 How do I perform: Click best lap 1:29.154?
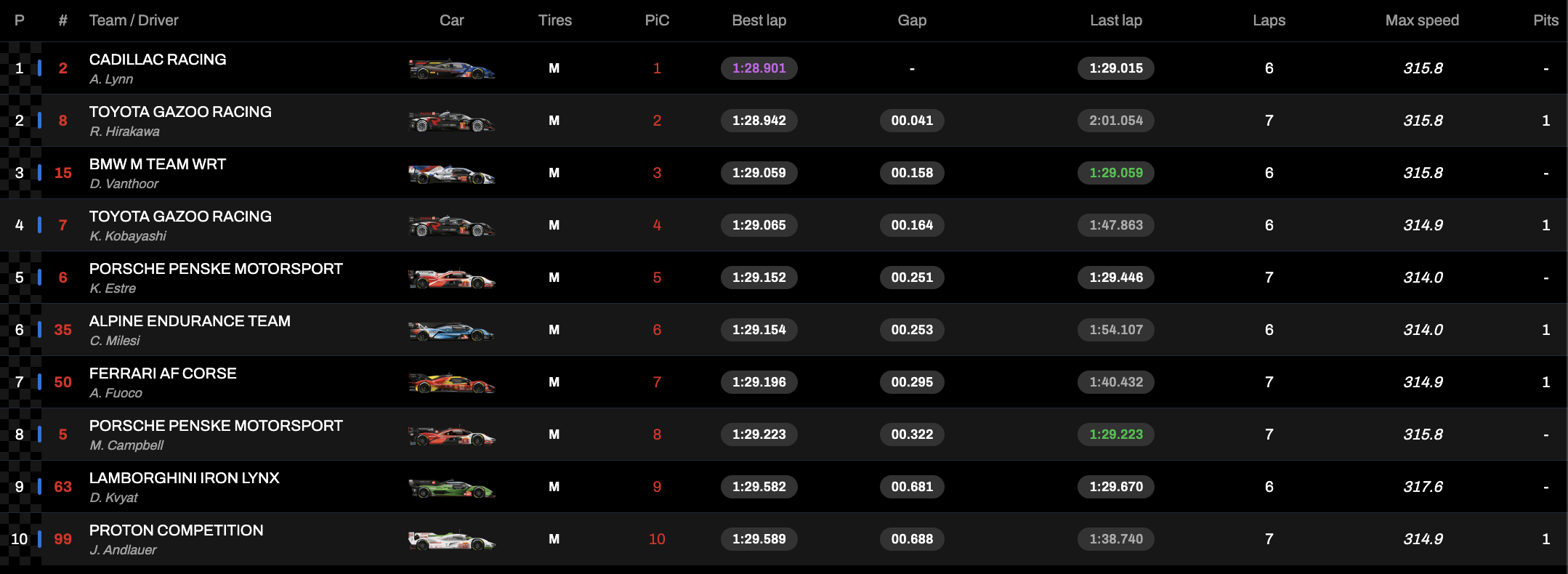point(759,330)
